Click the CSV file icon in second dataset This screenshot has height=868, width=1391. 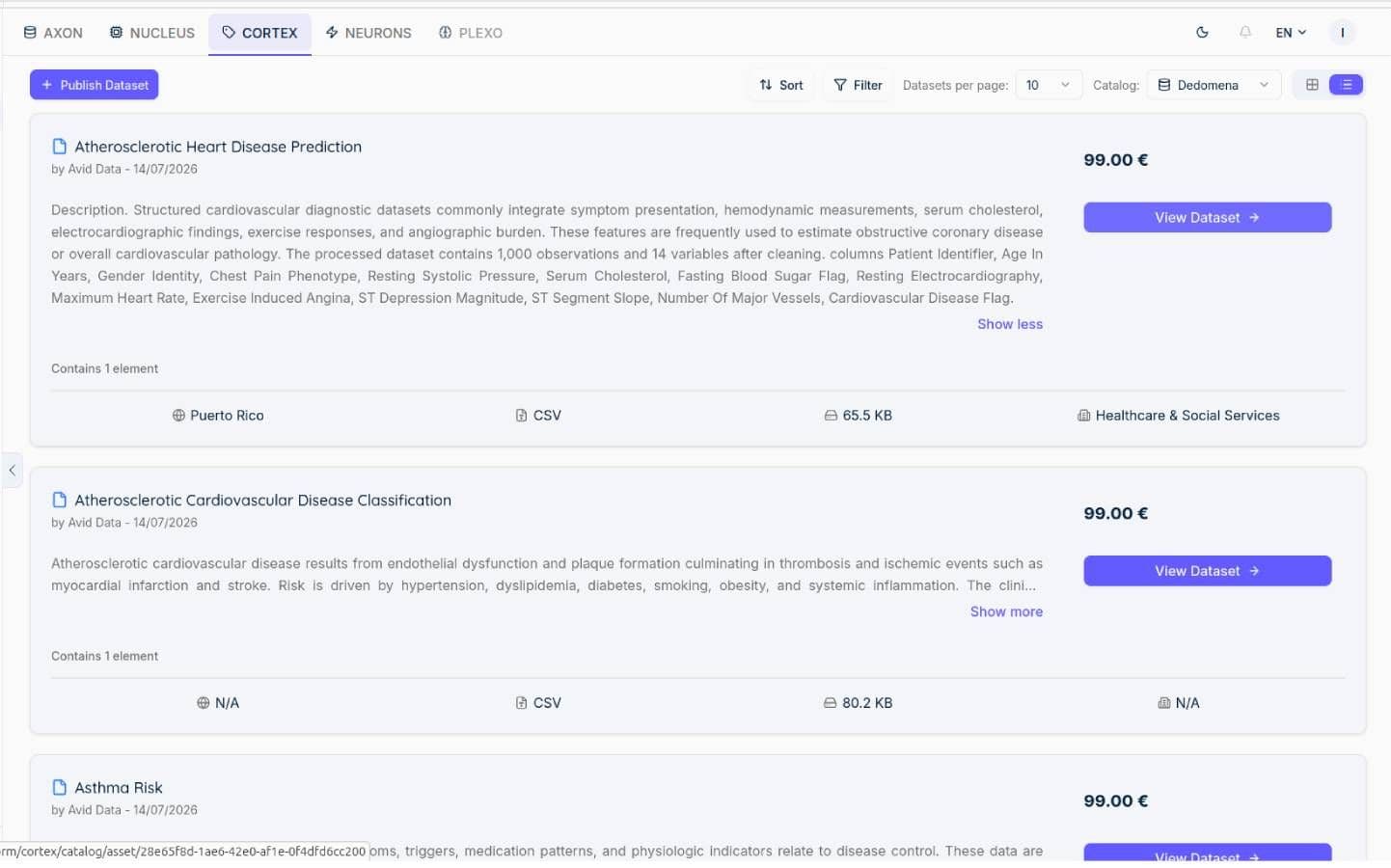click(x=521, y=703)
